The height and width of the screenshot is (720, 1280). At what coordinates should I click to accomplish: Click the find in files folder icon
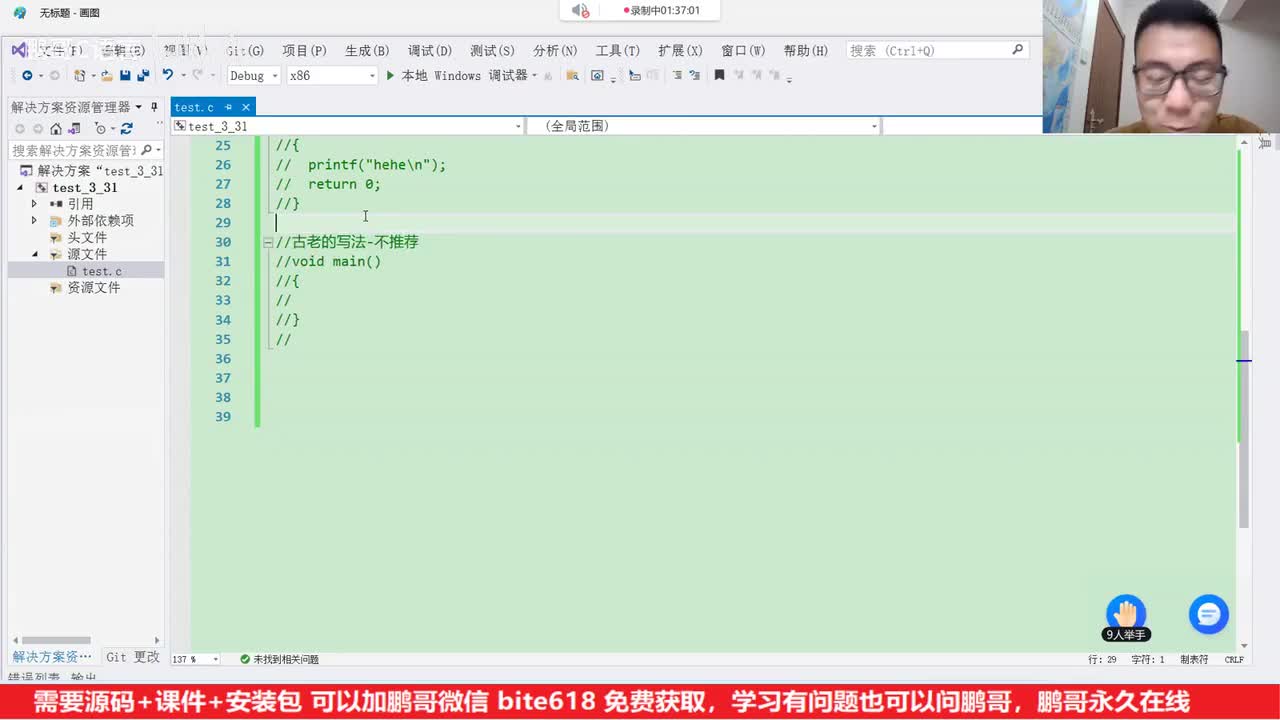(572, 75)
